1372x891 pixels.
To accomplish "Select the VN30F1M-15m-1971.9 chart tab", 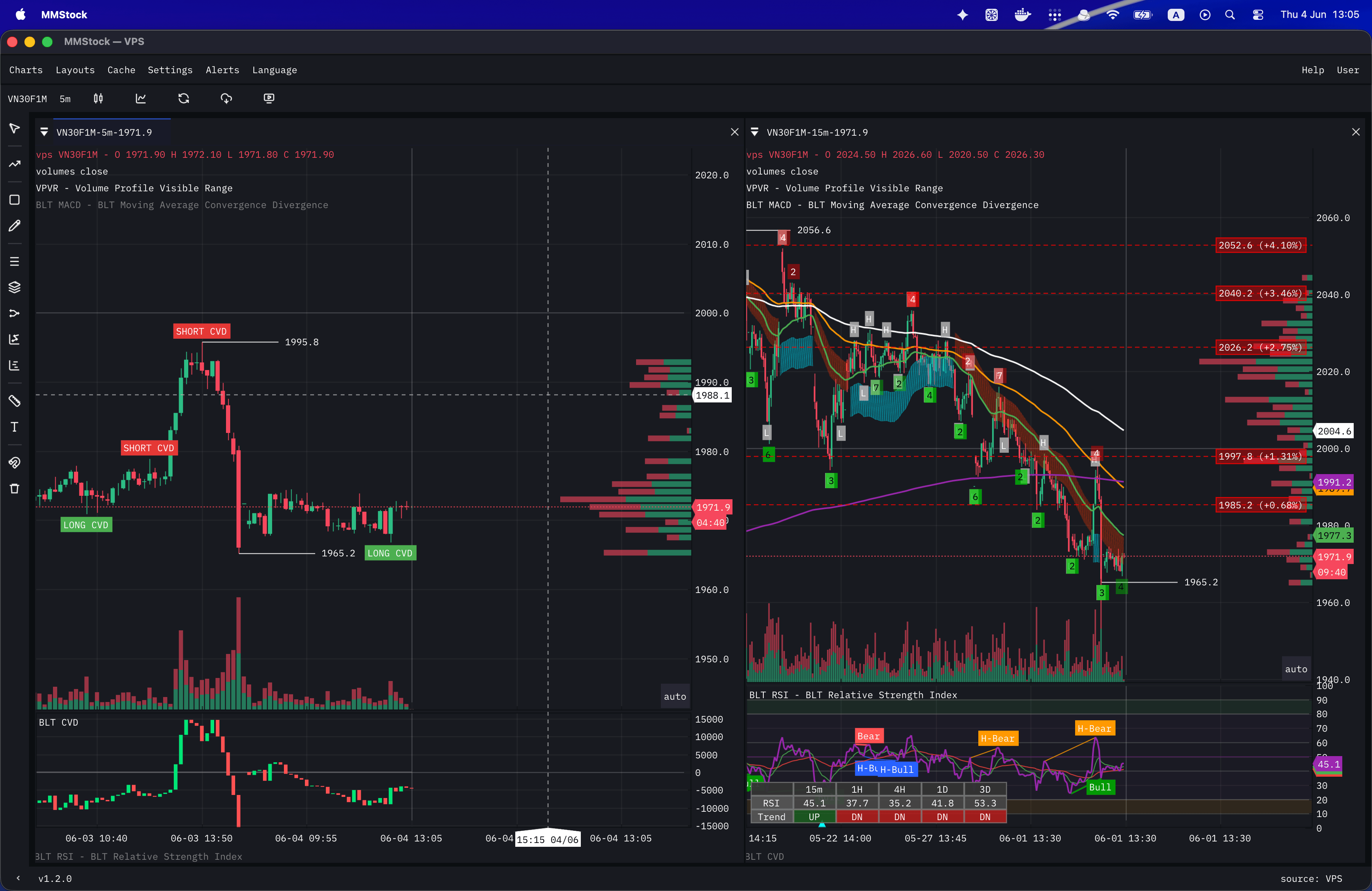I will coord(817,133).
